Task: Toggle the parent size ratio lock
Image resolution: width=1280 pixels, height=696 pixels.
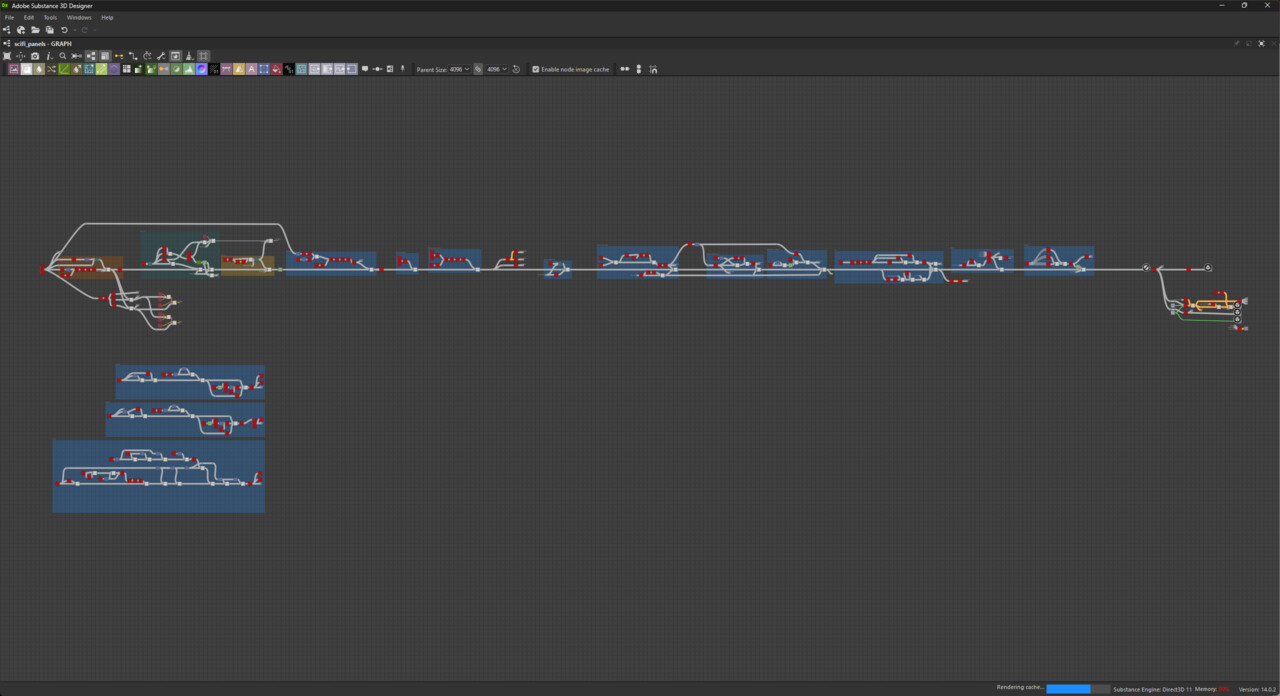Action: [478, 69]
